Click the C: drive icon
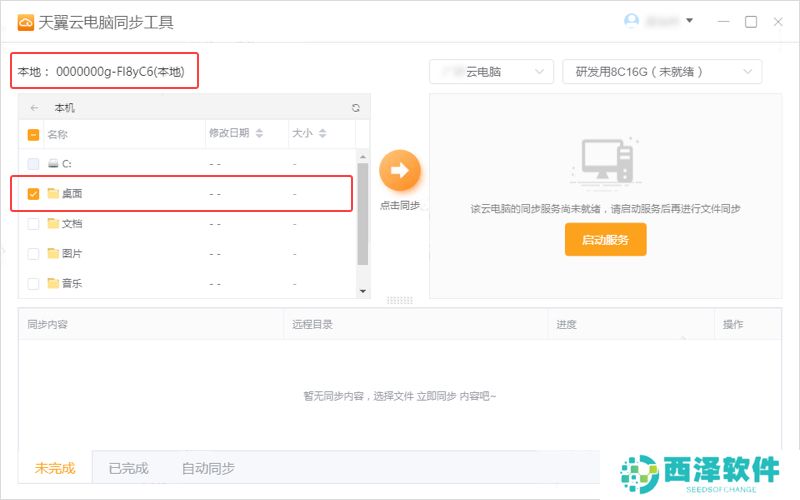The image size is (800, 500). coord(53,163)
